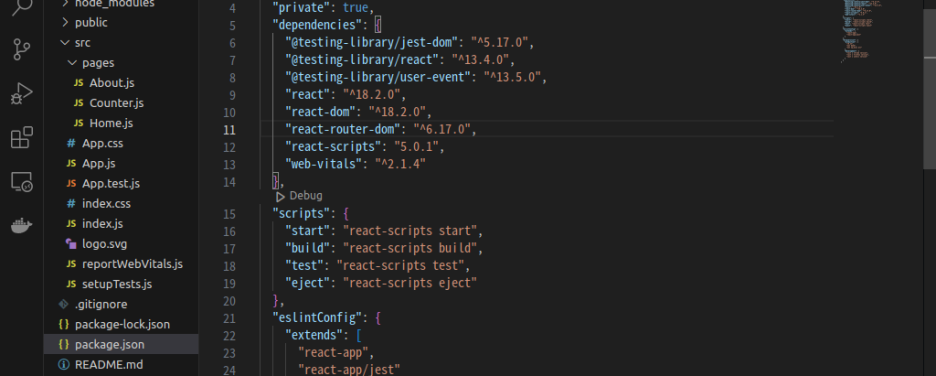Image resolution: width=936 pixels, height=376 pixels.
Task: Click the info icon beside README.md
Action: pos(64,365)
